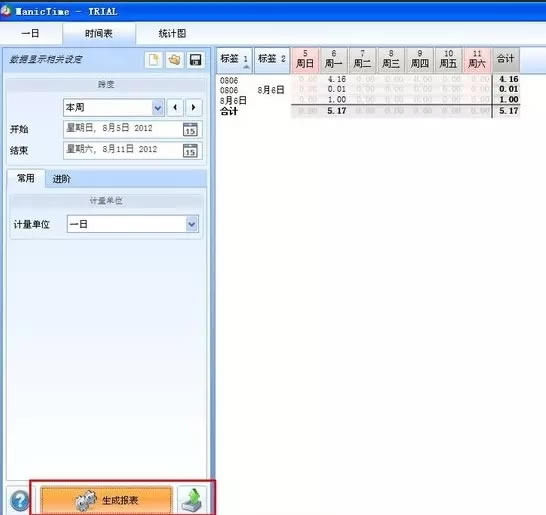Open the 进阶 settings tab

tap(62, 179)
